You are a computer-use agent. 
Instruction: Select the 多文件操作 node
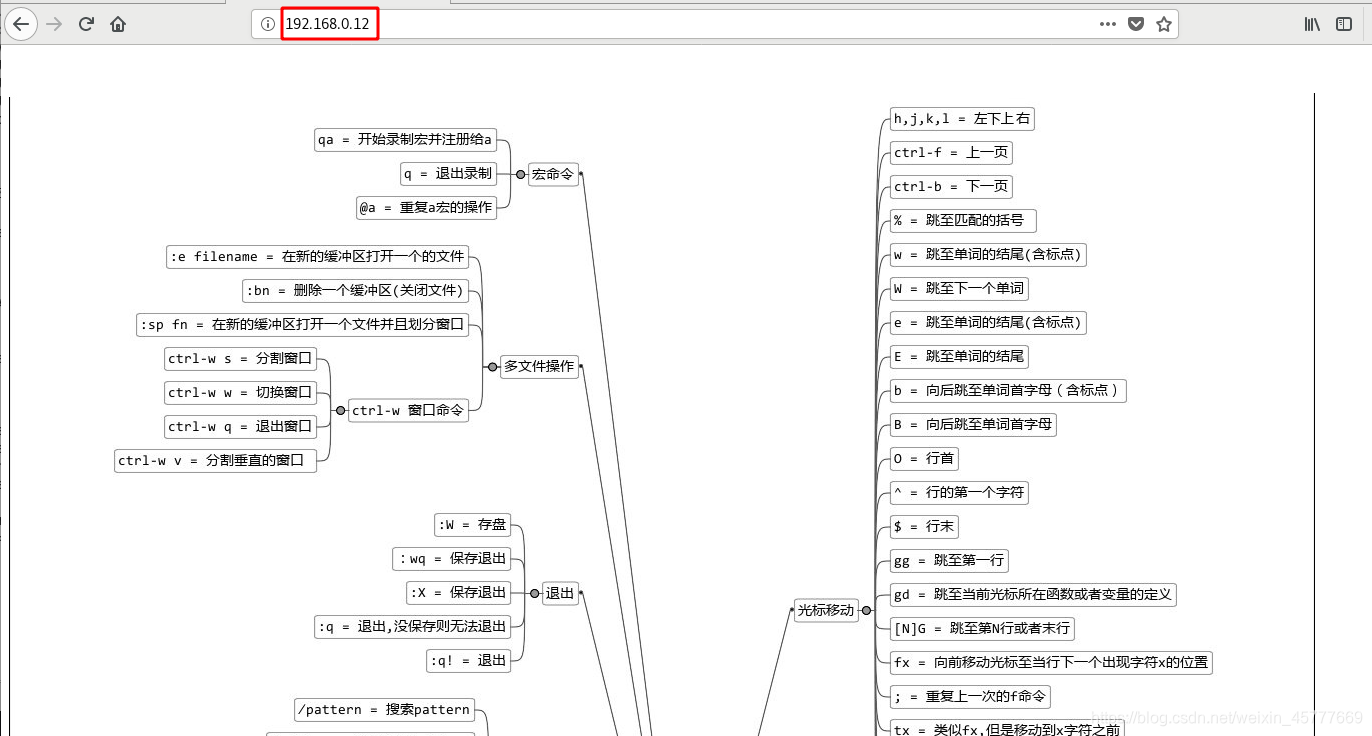(x=539, y=367)
